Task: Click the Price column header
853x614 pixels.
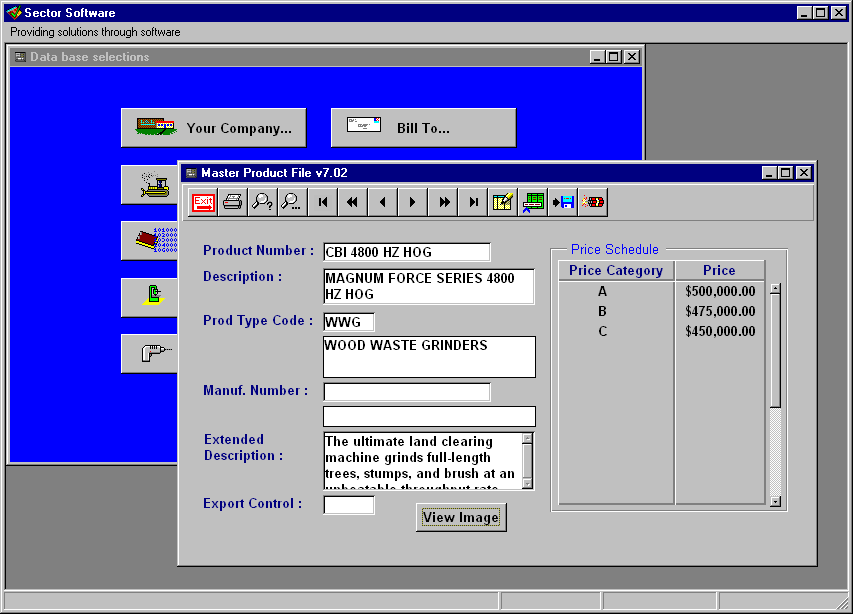Action: [x=720, y=270]
